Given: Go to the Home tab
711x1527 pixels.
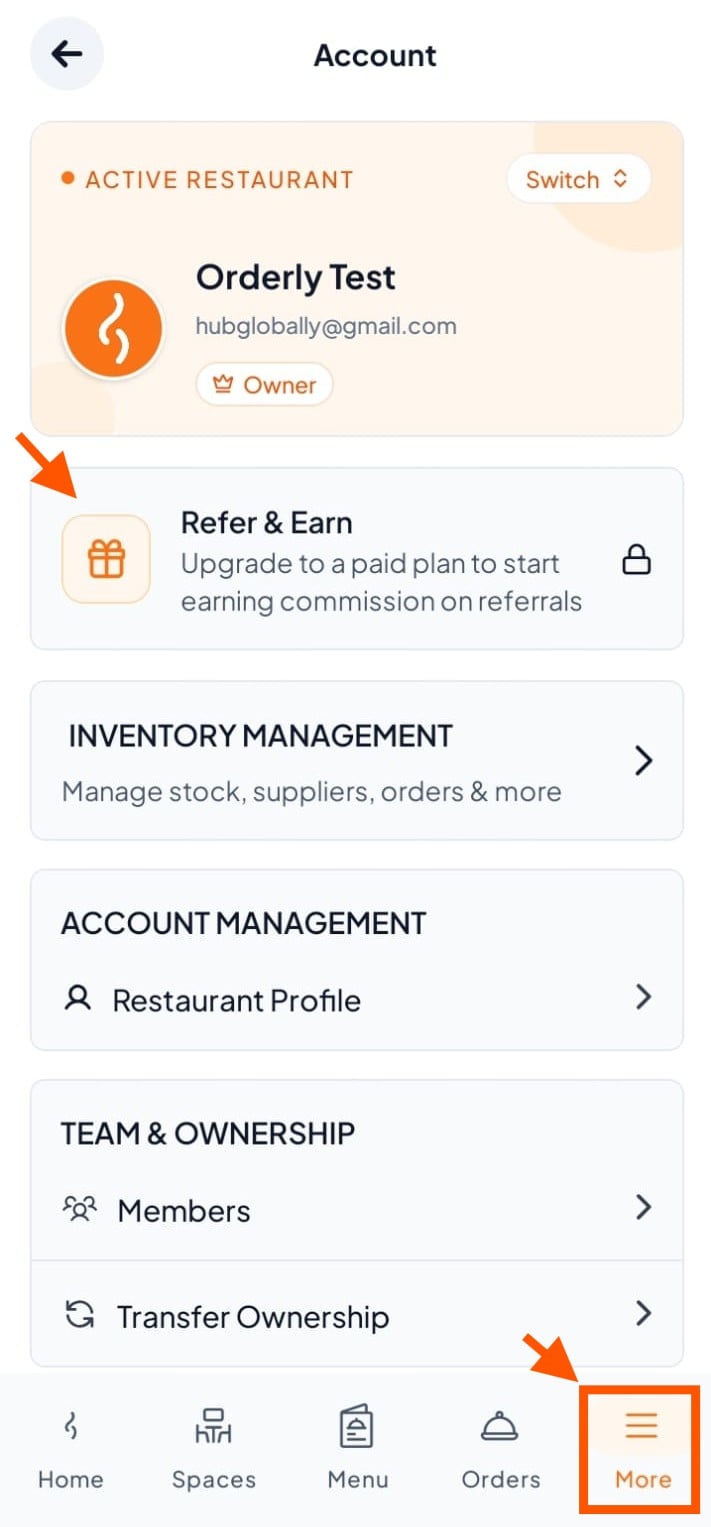Looking at the screenshot, I should tap(70, 1449).
